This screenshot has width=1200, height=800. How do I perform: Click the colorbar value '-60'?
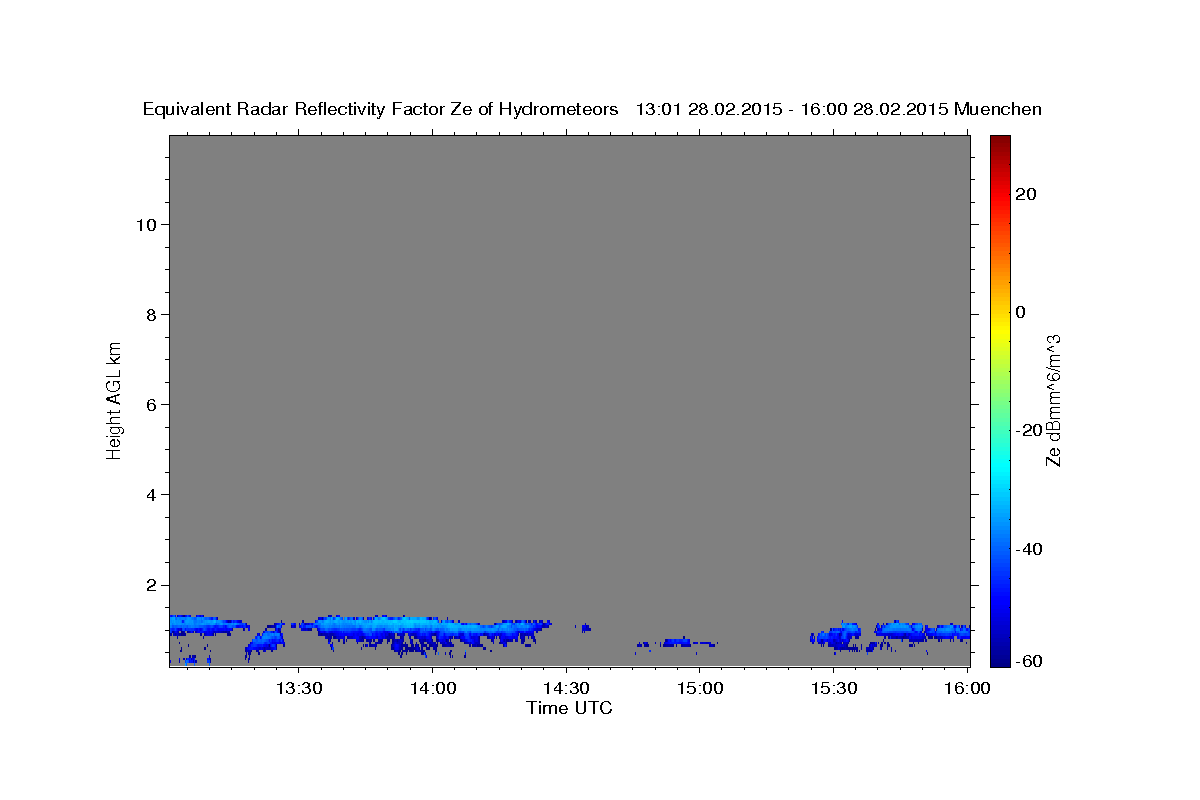point(1028,661)
